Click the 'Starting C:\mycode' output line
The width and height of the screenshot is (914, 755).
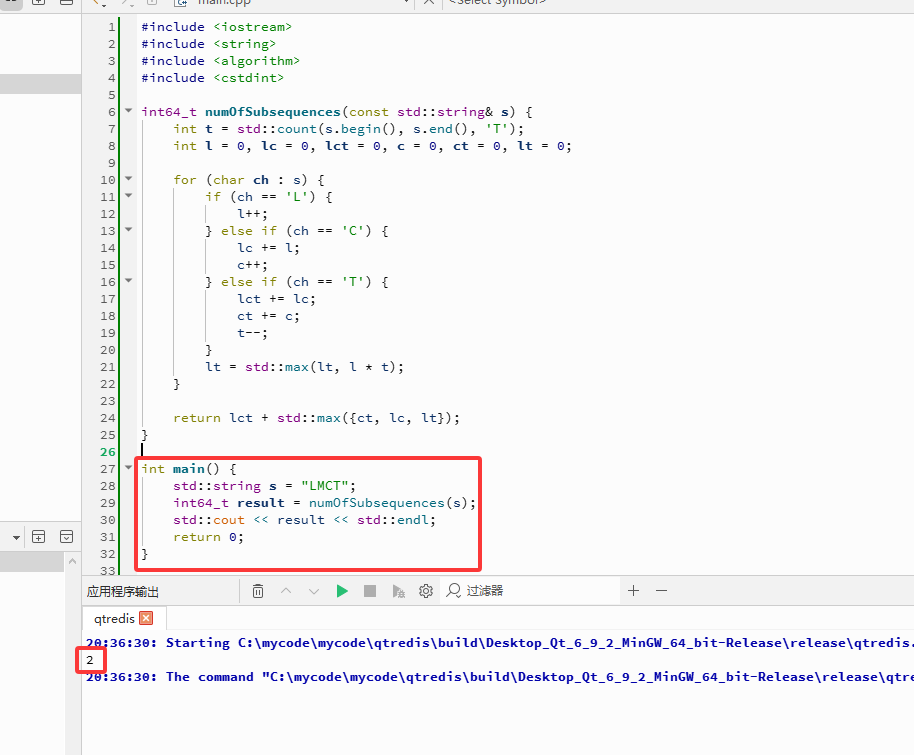point(500,643)
